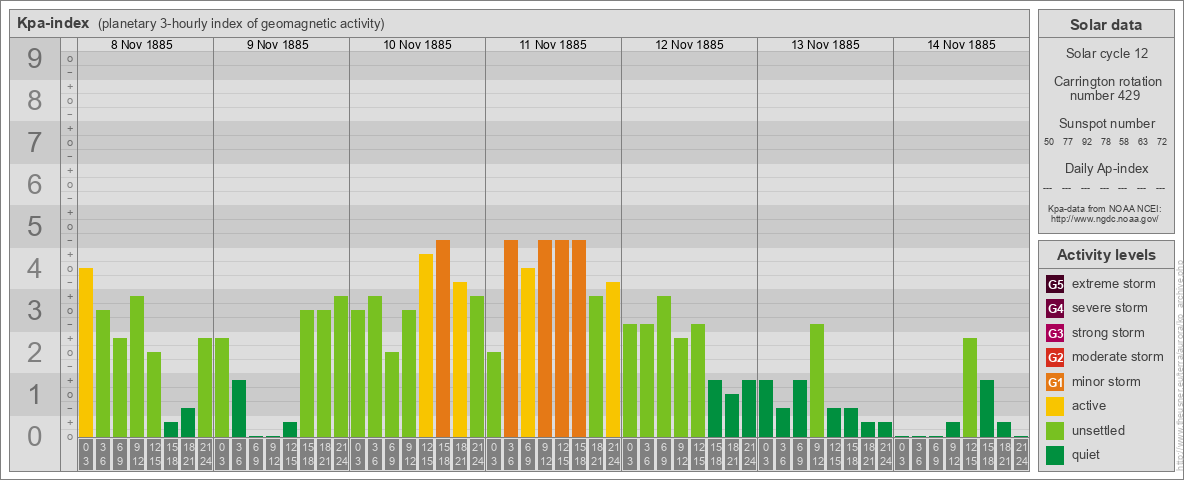Click the '12 15' time label under 11 Nov
The image size is (1184, 480).
point(562,454)
